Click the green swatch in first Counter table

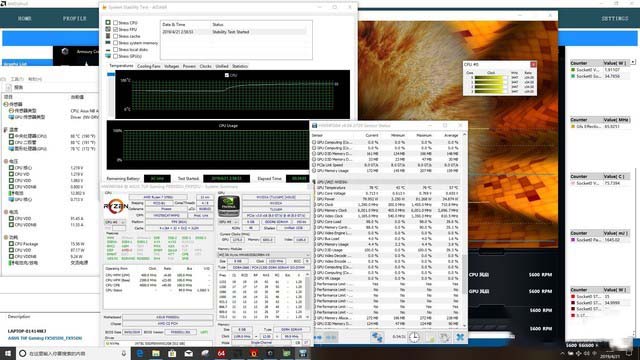click(x=573, y=70)
